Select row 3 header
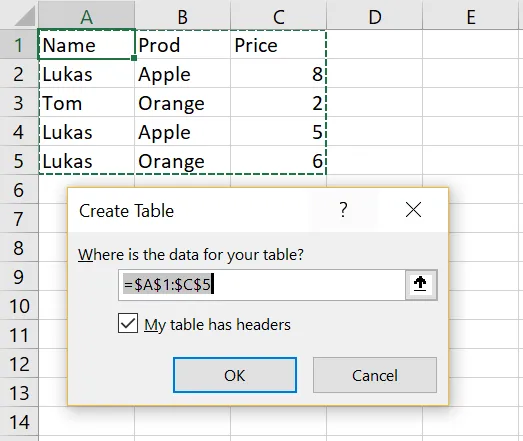 (x=19, y=103)
